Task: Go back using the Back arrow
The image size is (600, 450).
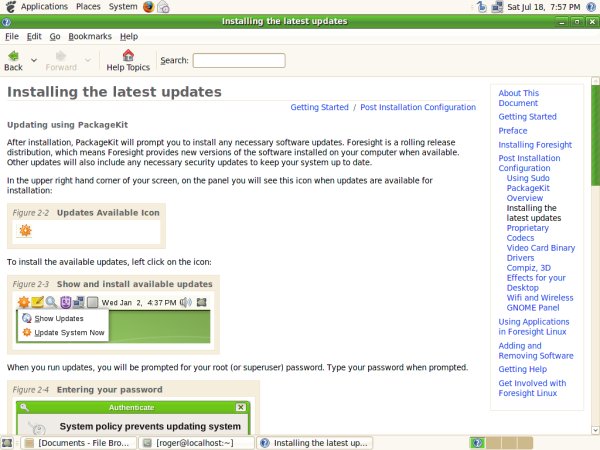Action: point(13,60)
